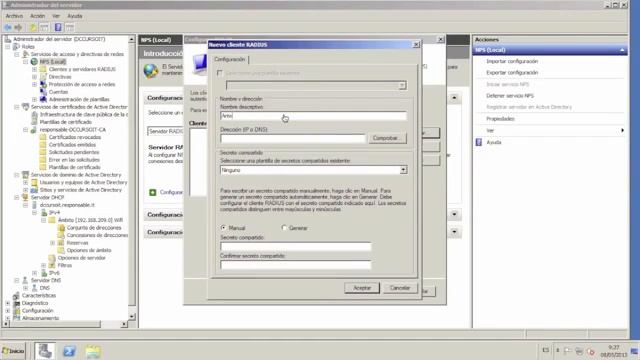This screenshot has width=640, height=360.
Task: Click Propiedades in Acciones pane
Action: click(500, 119)
